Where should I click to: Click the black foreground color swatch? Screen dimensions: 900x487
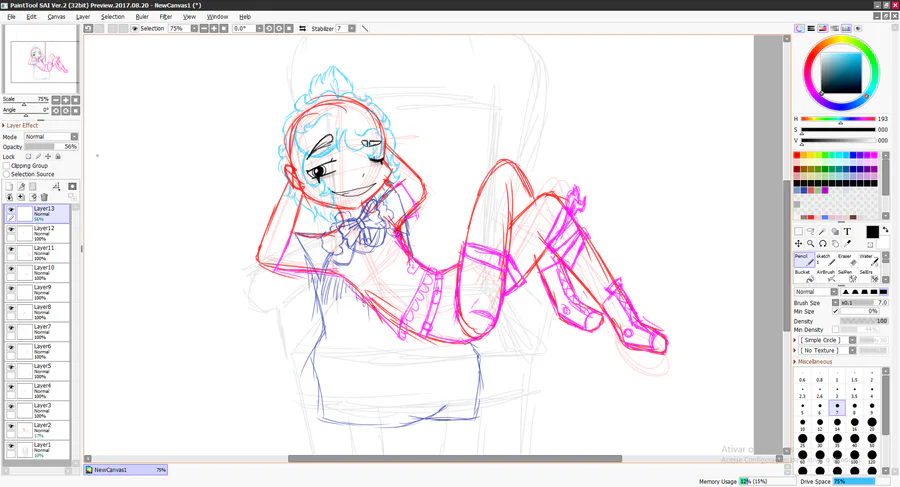pyautogui.click(x=872, y=231)
